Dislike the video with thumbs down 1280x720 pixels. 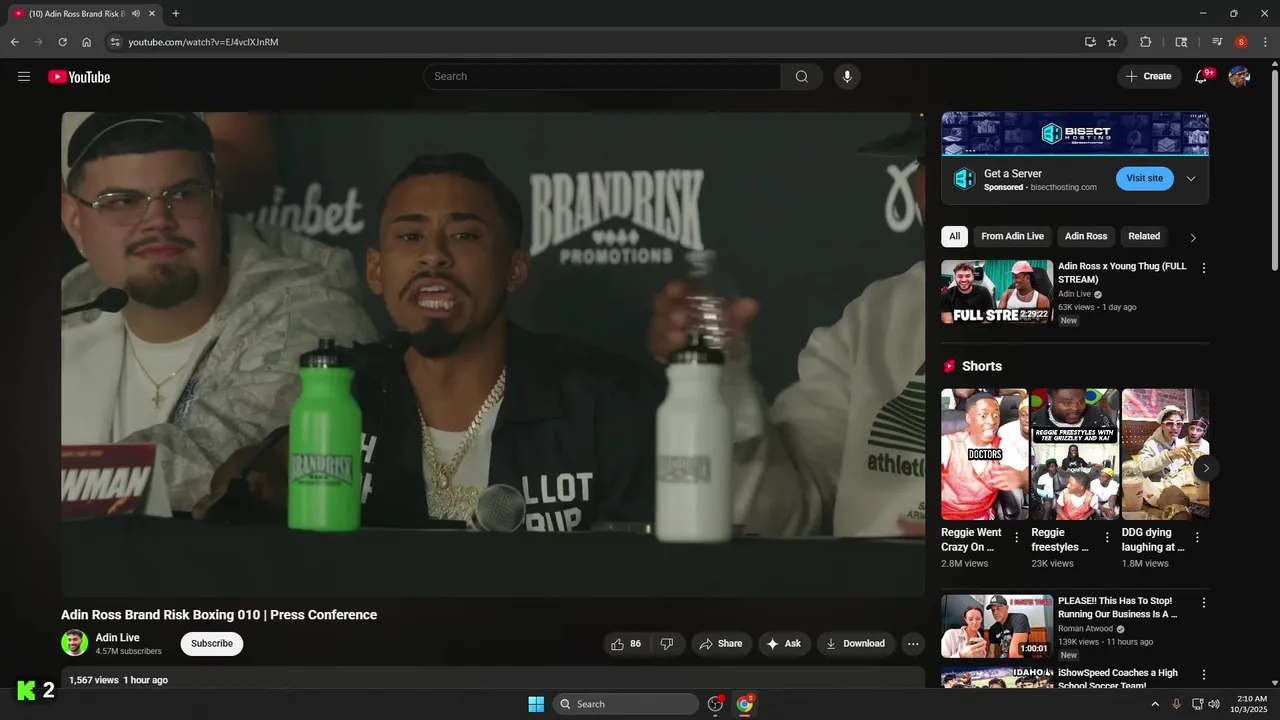667,644
